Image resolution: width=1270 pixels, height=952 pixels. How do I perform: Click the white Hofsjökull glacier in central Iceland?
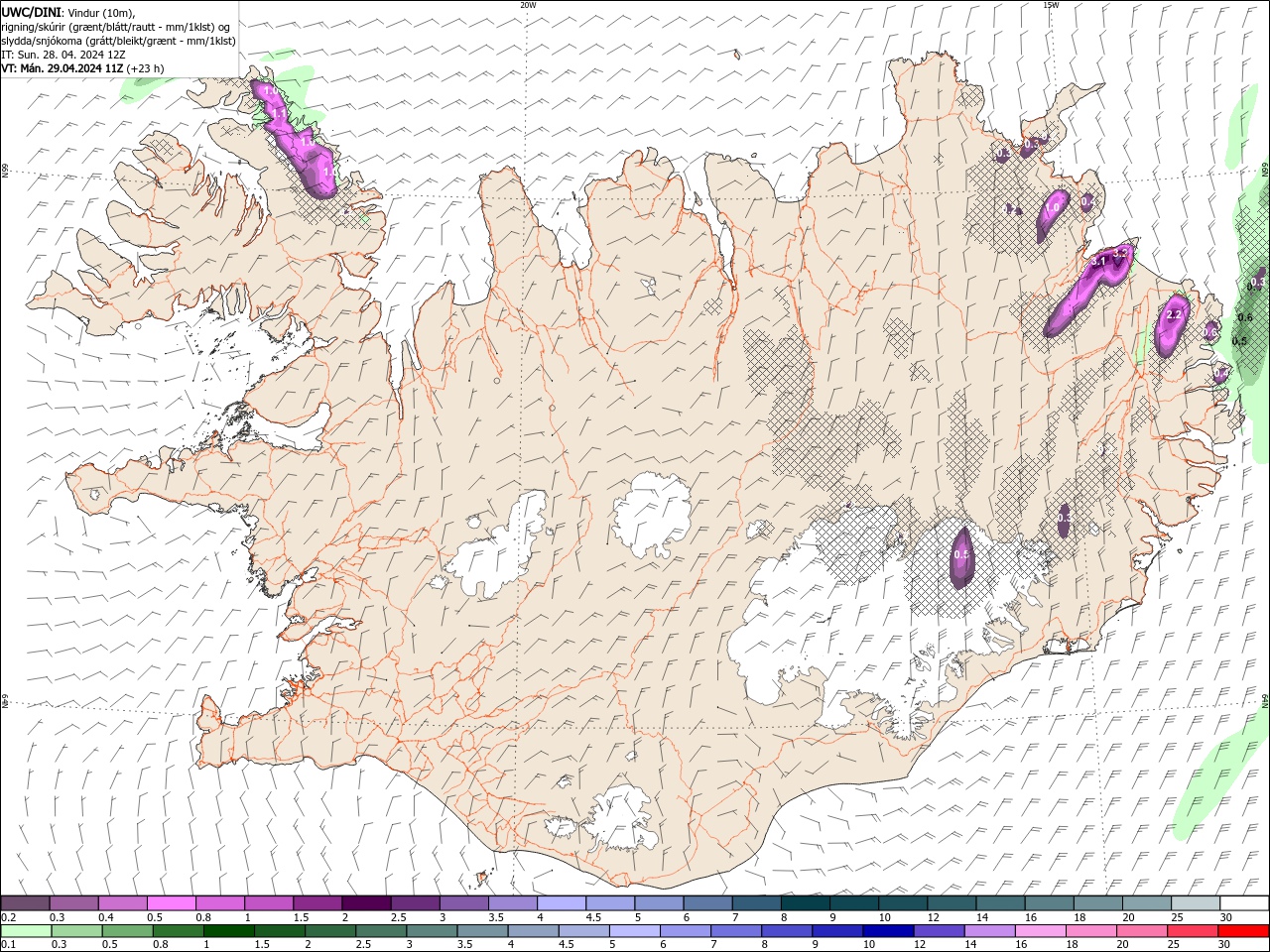[x=652, y=516]
